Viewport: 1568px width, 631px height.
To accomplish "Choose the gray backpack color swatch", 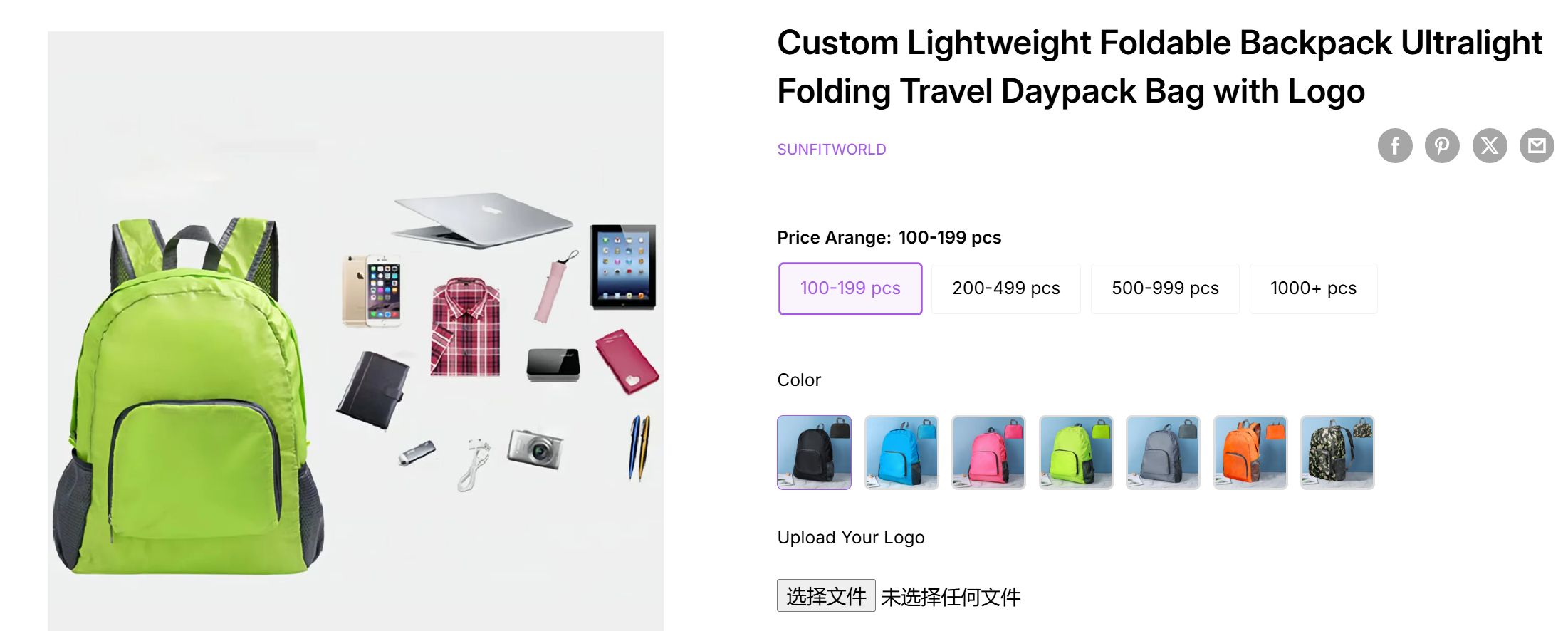I will pyautogui.click(x=1163, y=452).
